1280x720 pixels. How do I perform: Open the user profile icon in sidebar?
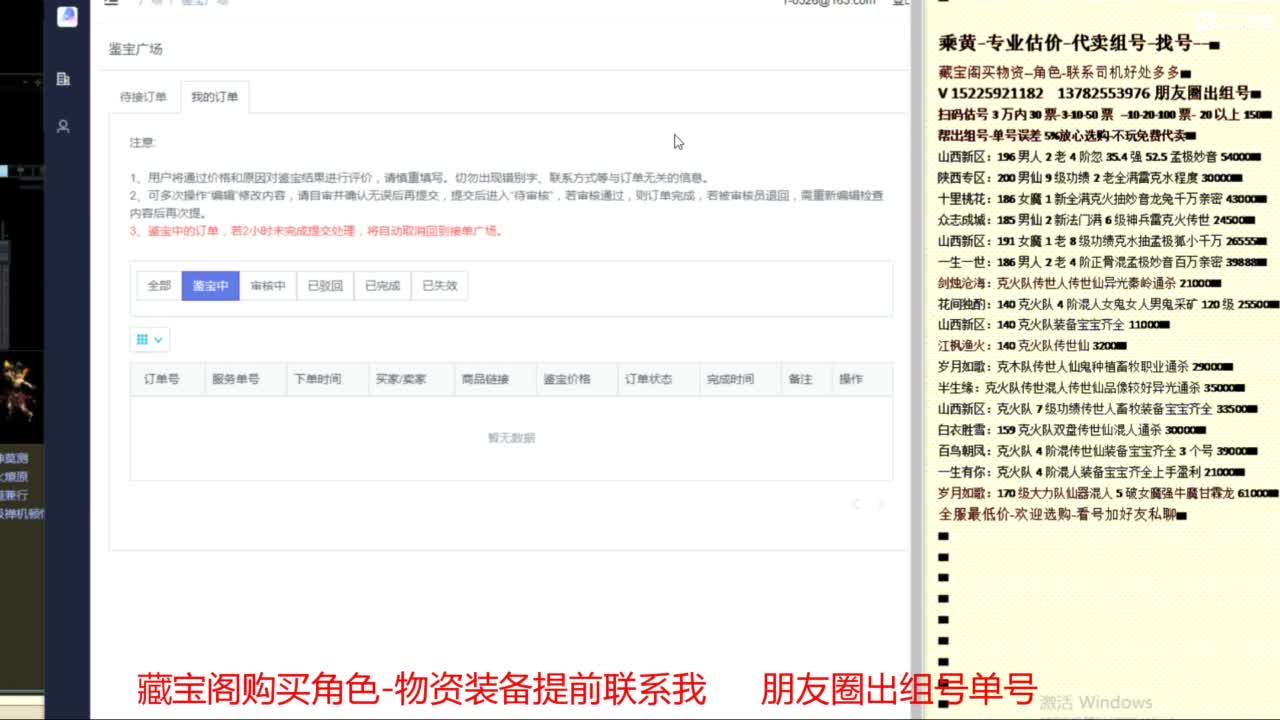tap(64, 127)
